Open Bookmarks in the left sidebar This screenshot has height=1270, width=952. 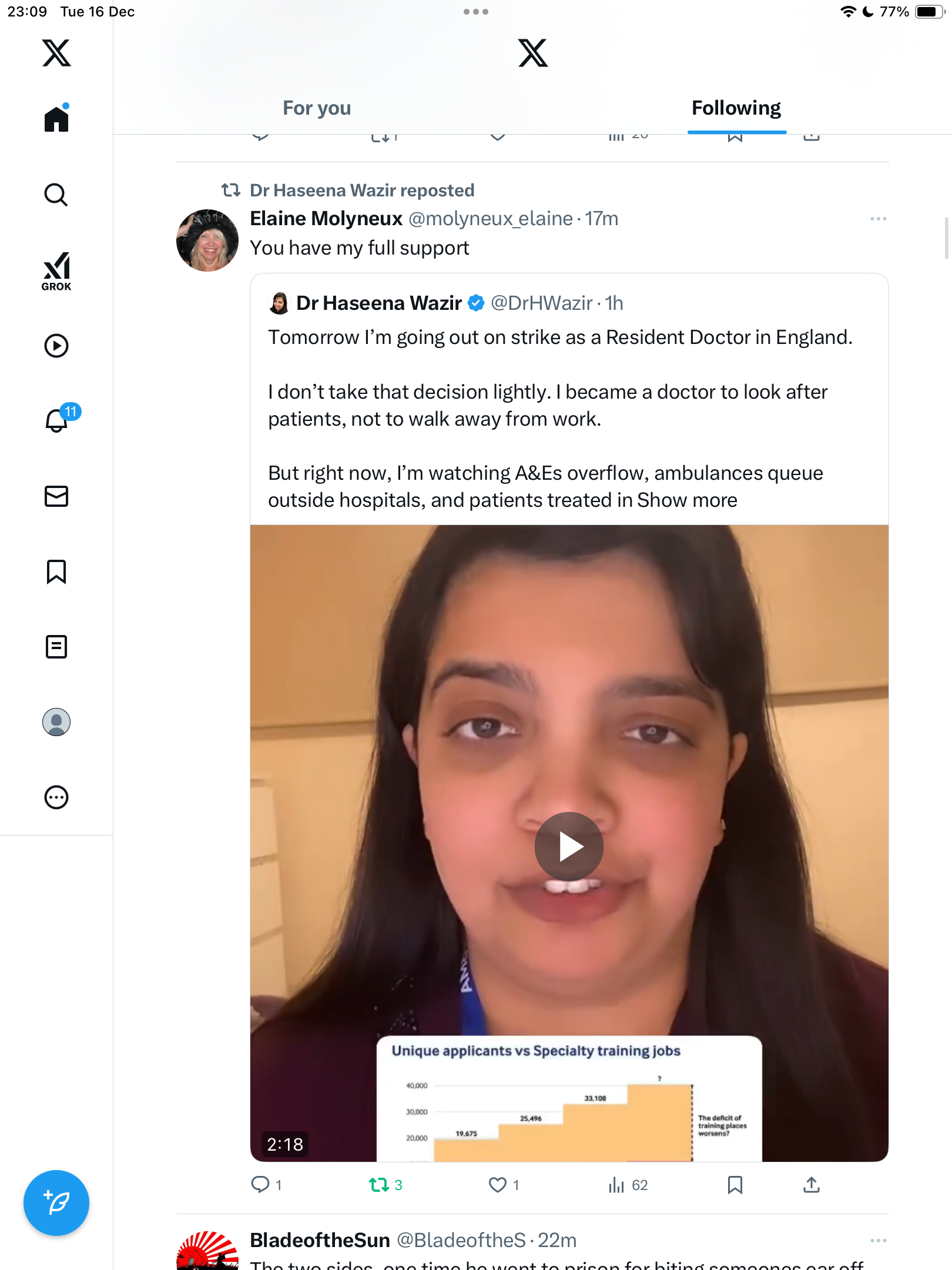click(56, 571)
